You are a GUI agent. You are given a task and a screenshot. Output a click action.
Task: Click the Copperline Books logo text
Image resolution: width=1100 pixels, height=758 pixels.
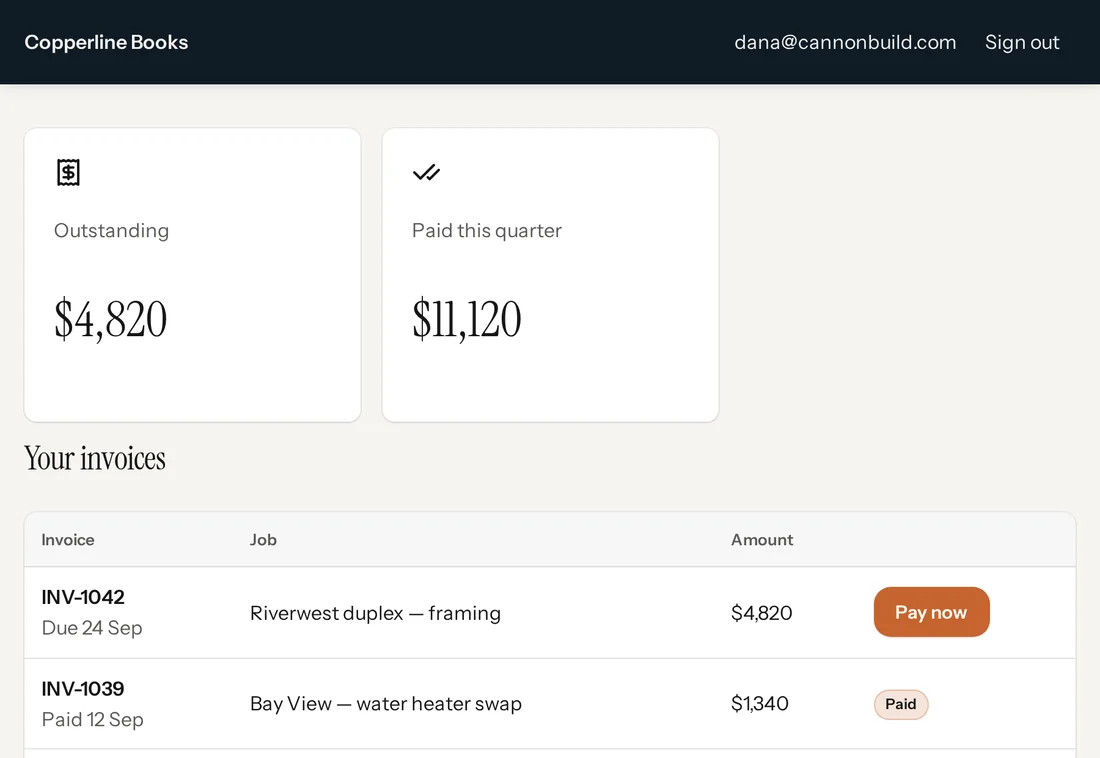tap(106, 42)
